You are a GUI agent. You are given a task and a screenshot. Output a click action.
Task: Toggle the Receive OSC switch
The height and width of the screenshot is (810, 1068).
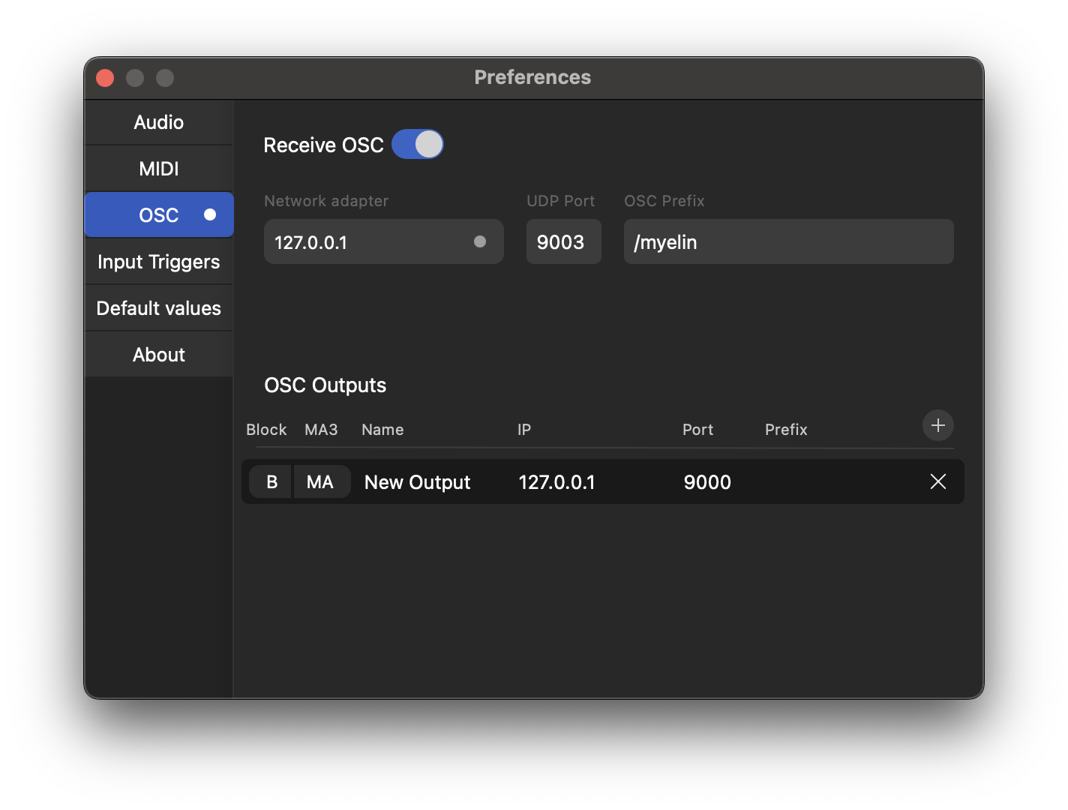click(418, 144)
